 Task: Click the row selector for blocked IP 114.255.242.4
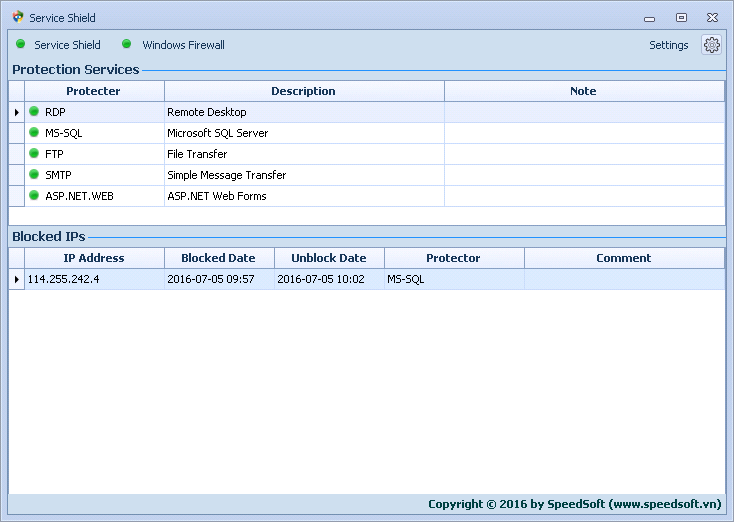click(x=16, y=279)
